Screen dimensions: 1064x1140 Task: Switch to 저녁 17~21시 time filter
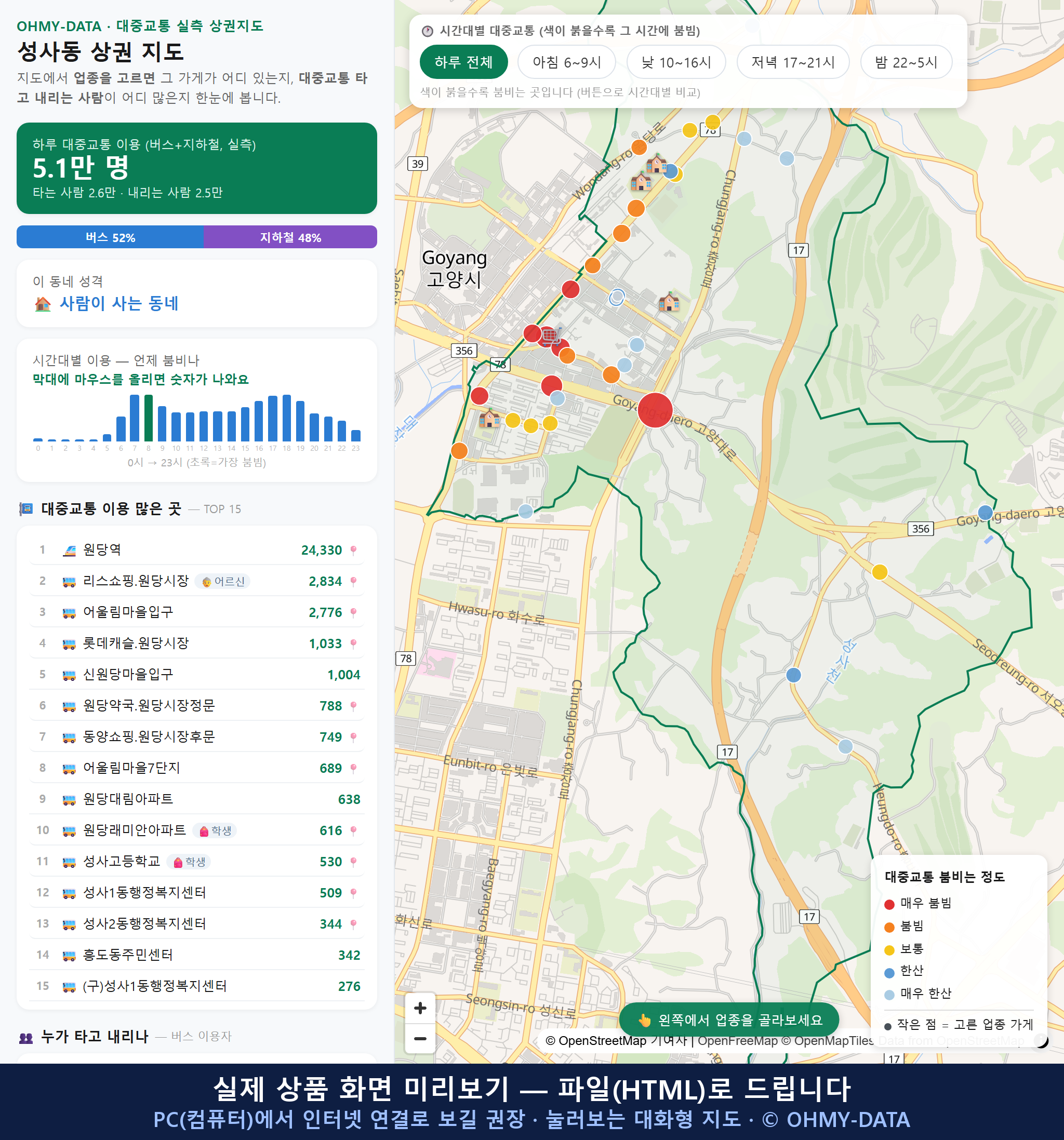(x=792, y=62)
